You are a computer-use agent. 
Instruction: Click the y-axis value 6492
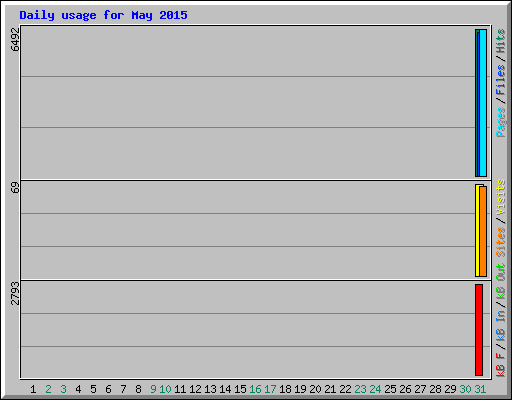15,39
